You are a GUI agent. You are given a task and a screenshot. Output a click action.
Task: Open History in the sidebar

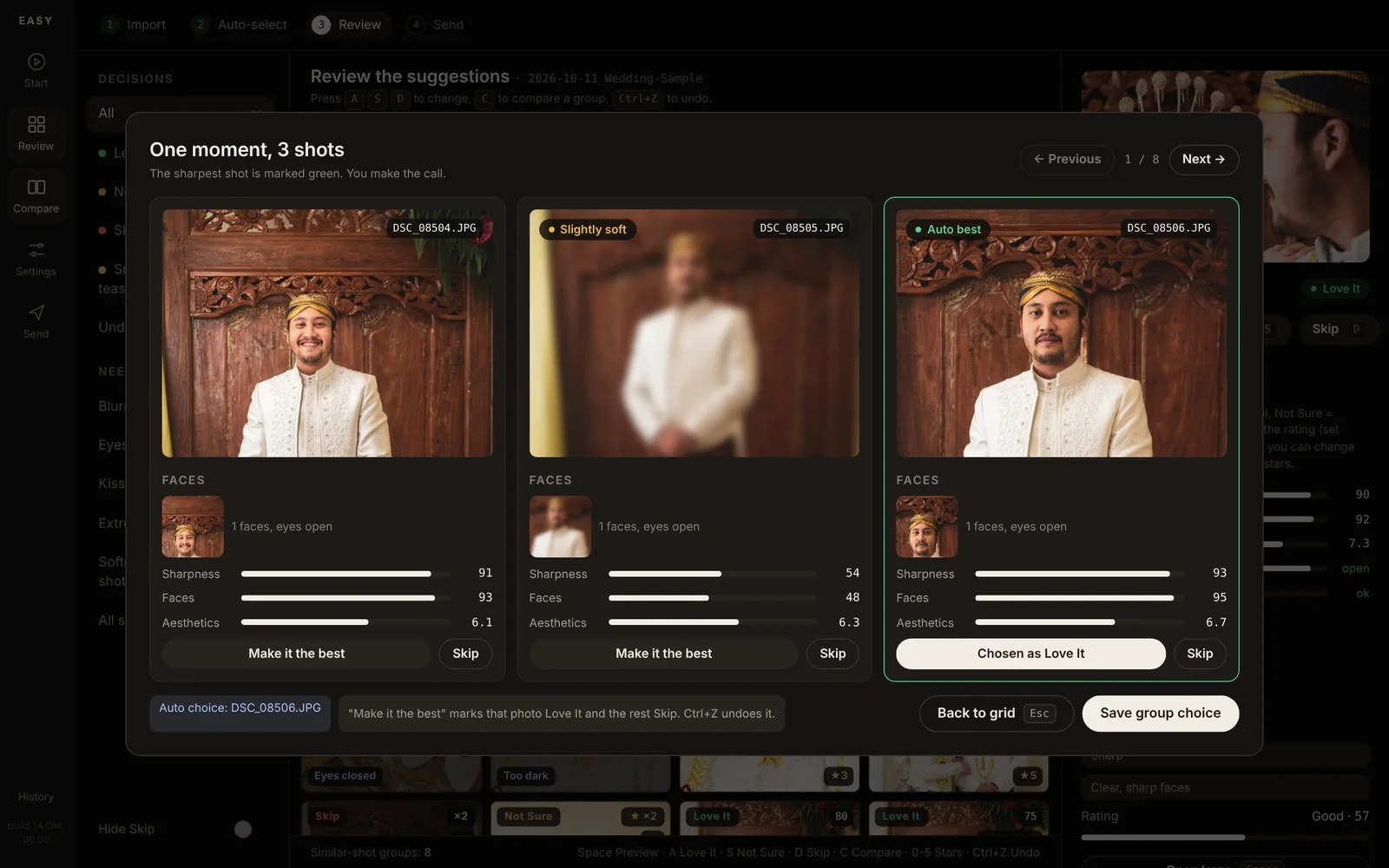(x=36, y=797)
